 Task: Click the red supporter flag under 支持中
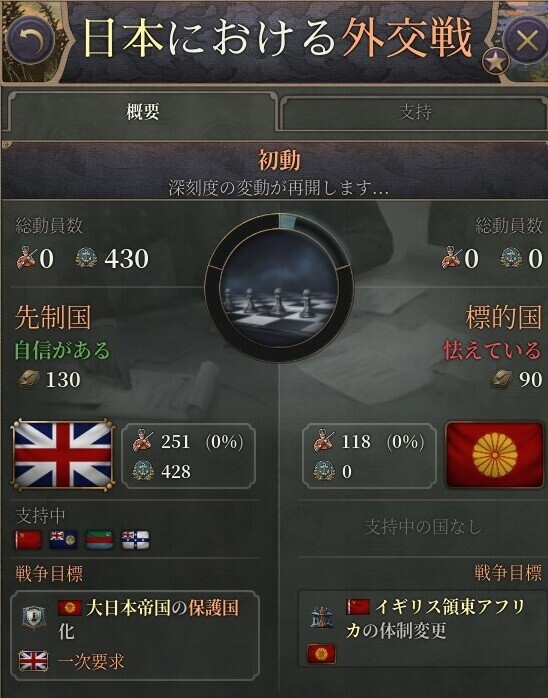[x=28, y=540]
